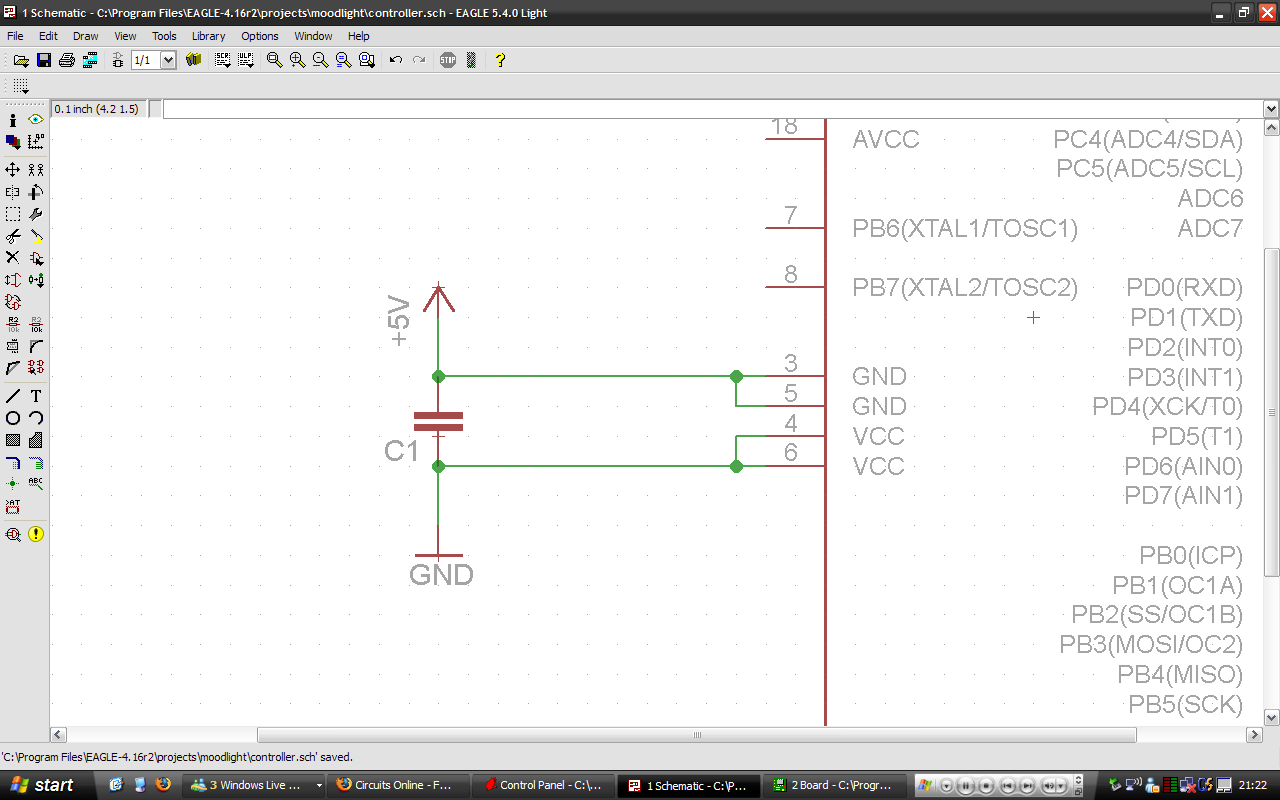Select the Move tool

(x=13, y=170)
